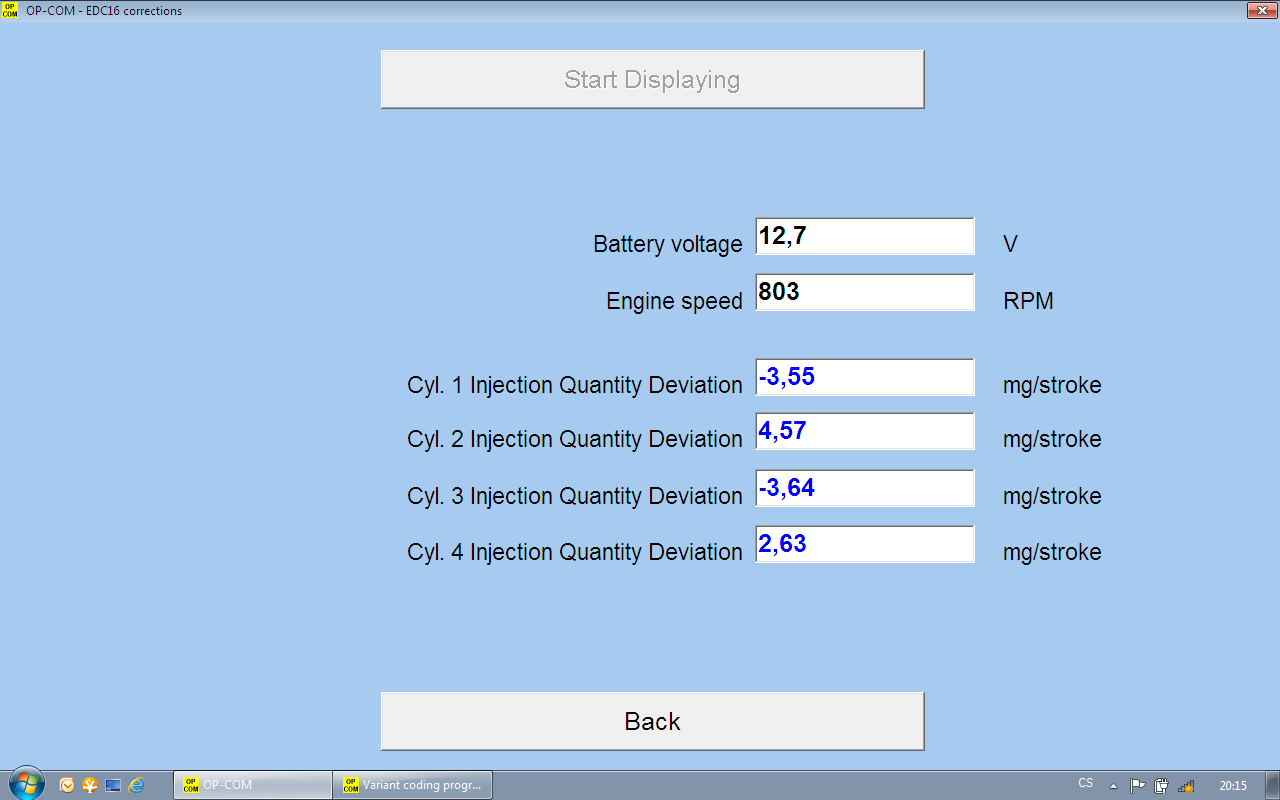Click the orange clock quick launch icon
This screenshot has height=800, width=1280.
(x=67, y=785)
